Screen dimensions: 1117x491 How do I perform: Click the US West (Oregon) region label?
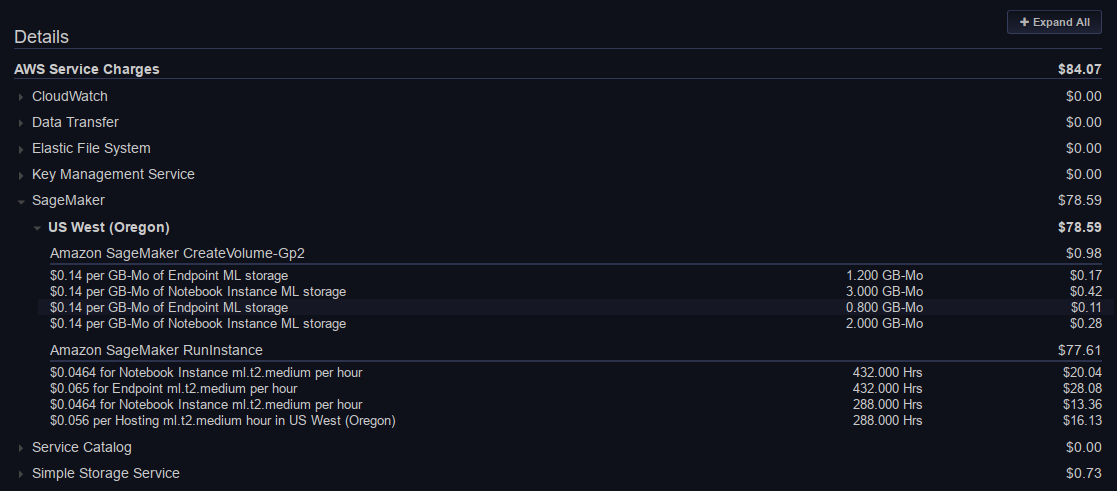(x=109, y=226)
